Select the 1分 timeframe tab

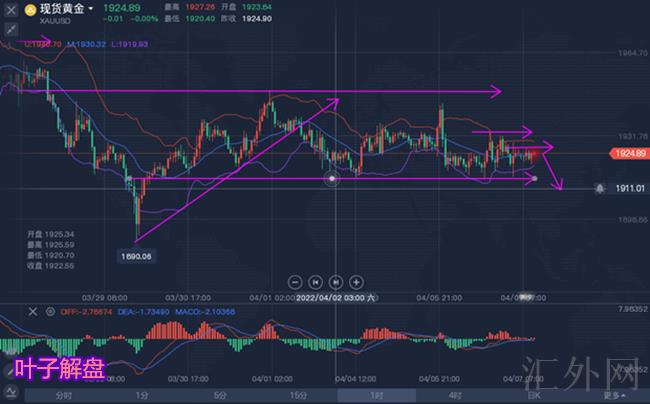tap(143, 395)
